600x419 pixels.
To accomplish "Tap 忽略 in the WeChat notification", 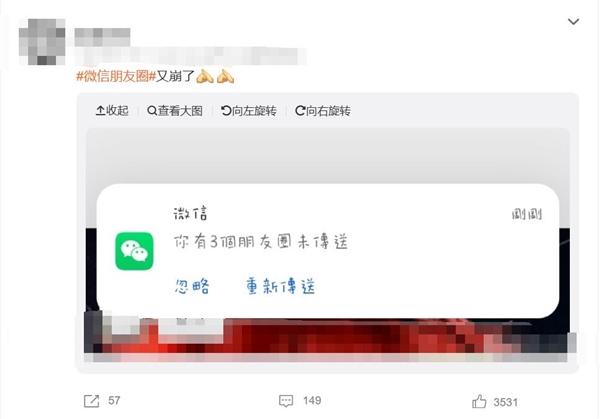I will 192,286.
